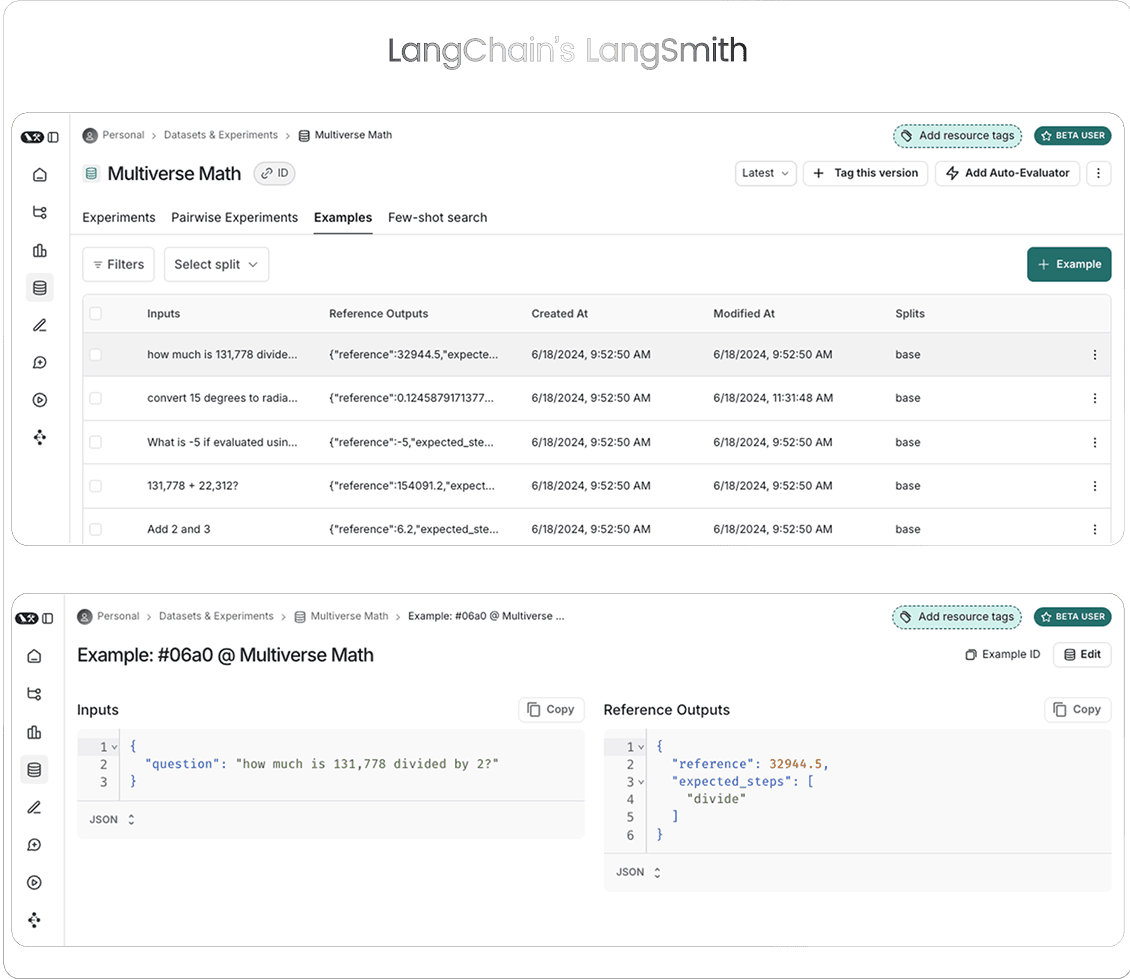This screenshot has width=1130, height=979.
Task: Open Datasets icon in Example #06a0 sidebar
Action: click(34, 769)
